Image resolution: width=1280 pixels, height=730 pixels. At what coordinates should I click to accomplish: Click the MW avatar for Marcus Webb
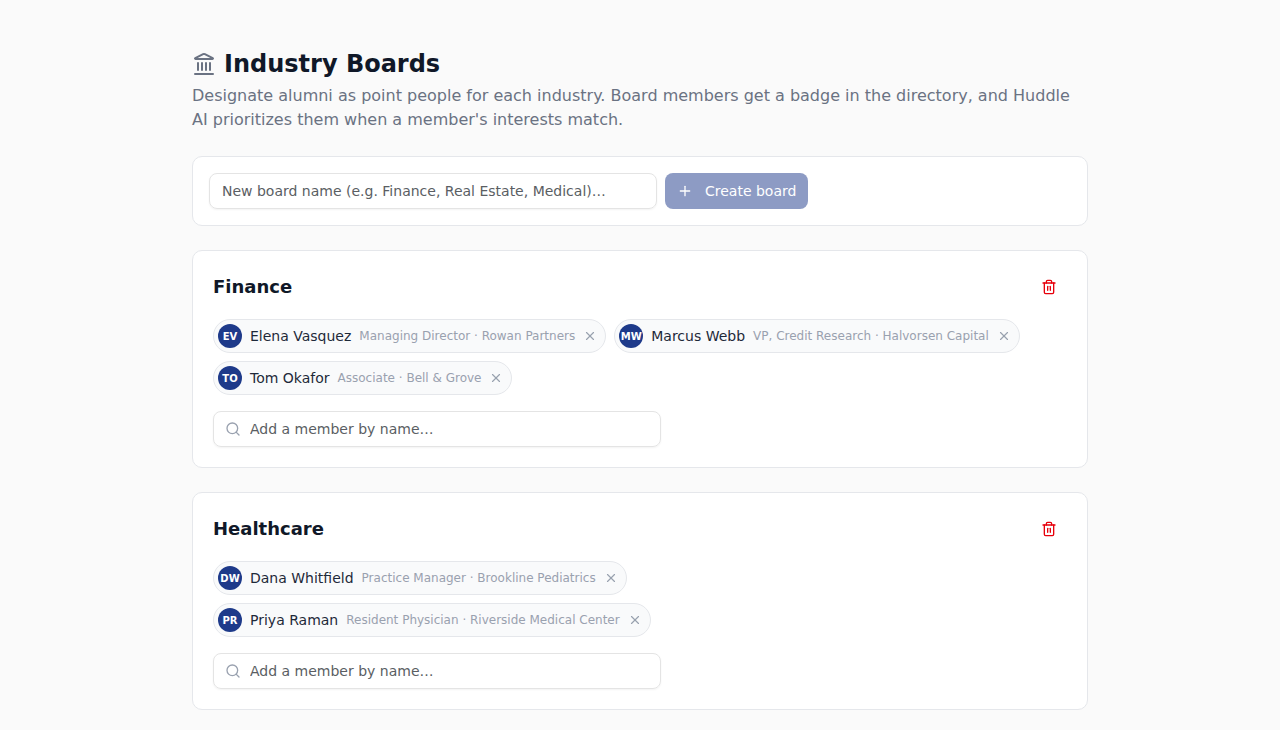631,336
